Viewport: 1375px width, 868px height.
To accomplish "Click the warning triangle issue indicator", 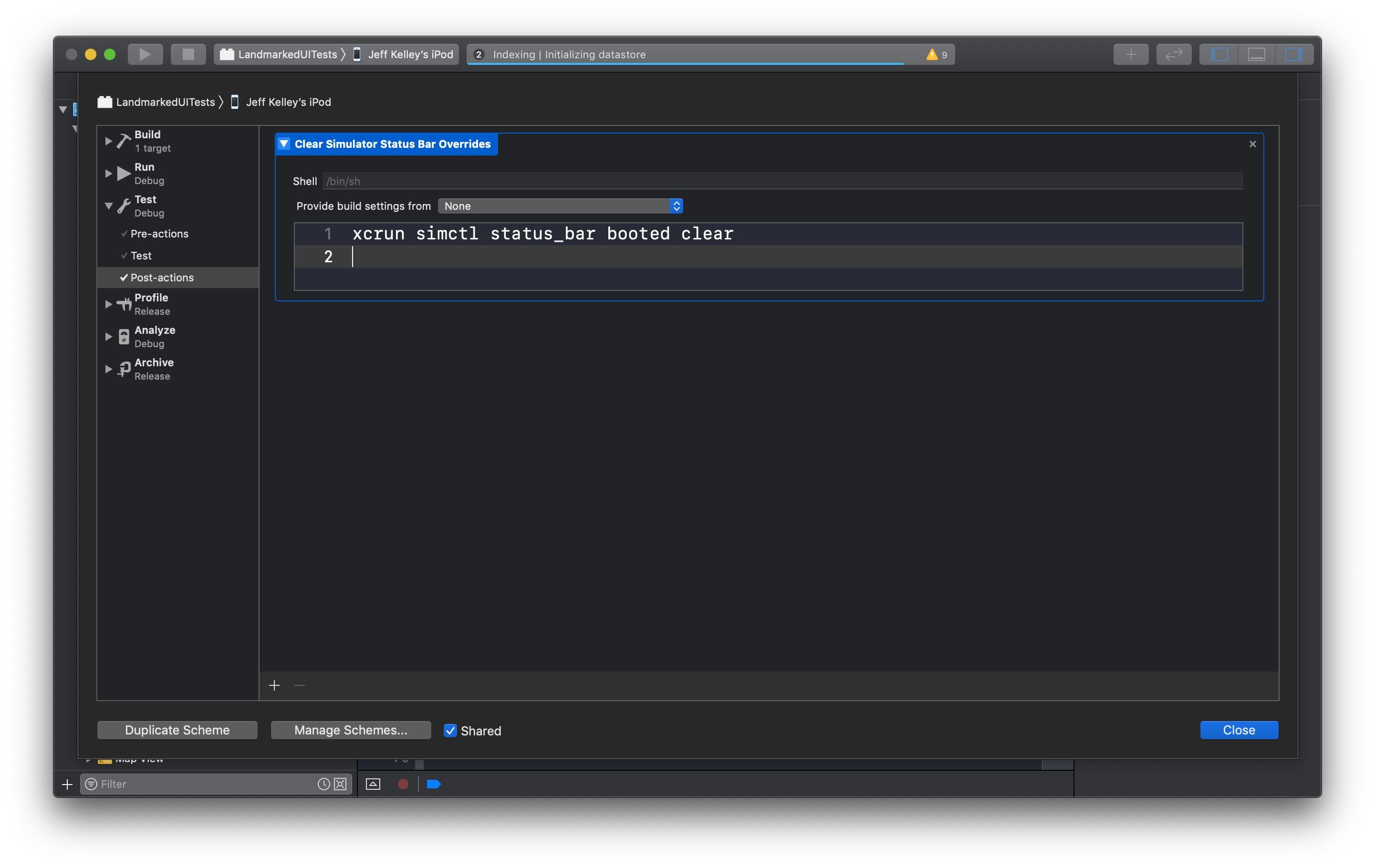I will coord(932,54).
